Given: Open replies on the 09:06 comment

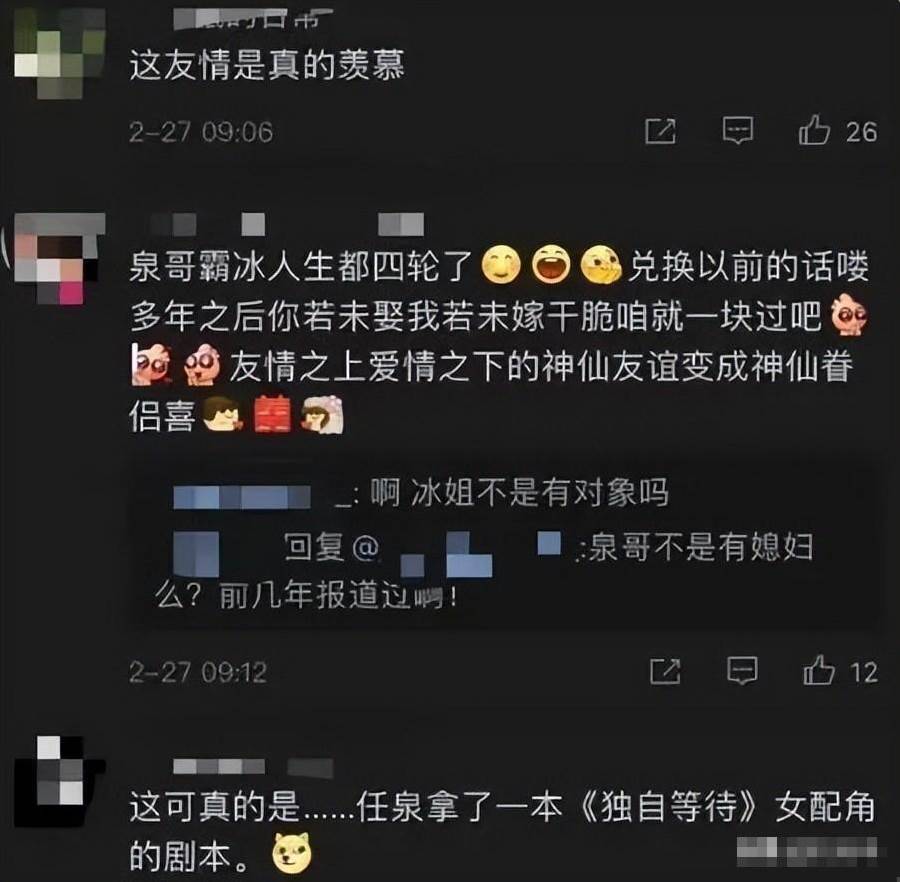Looking at the screenshot, I should pos(738,130).
